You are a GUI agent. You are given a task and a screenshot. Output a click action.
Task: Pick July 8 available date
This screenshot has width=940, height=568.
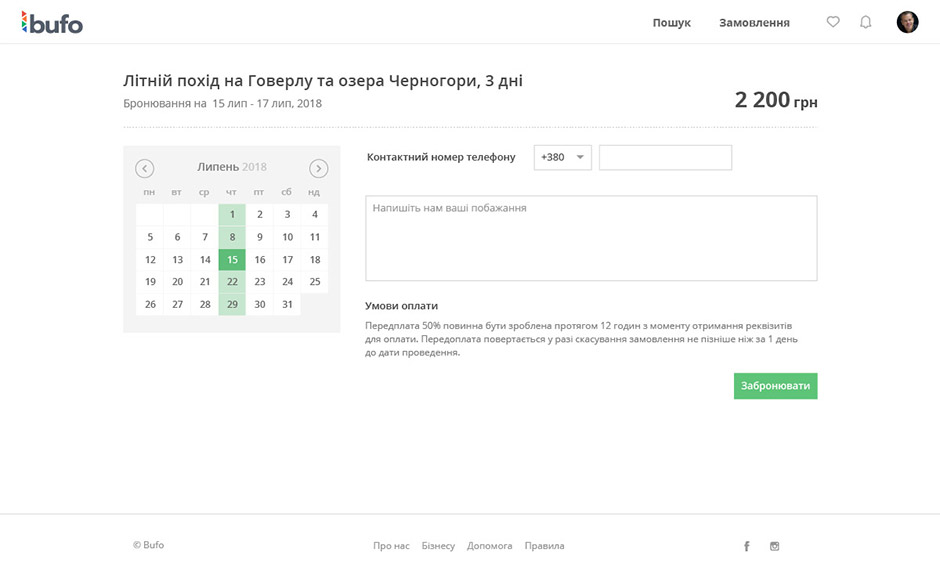232,237
